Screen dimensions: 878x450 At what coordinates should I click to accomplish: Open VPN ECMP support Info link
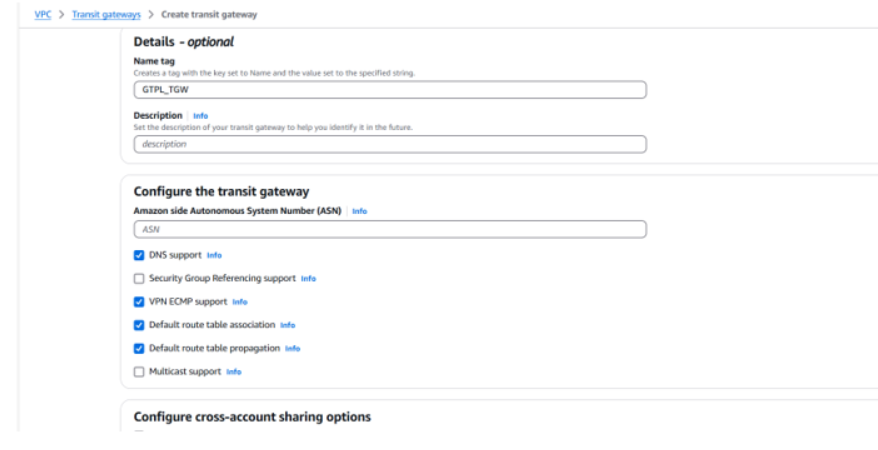[240, 301]
